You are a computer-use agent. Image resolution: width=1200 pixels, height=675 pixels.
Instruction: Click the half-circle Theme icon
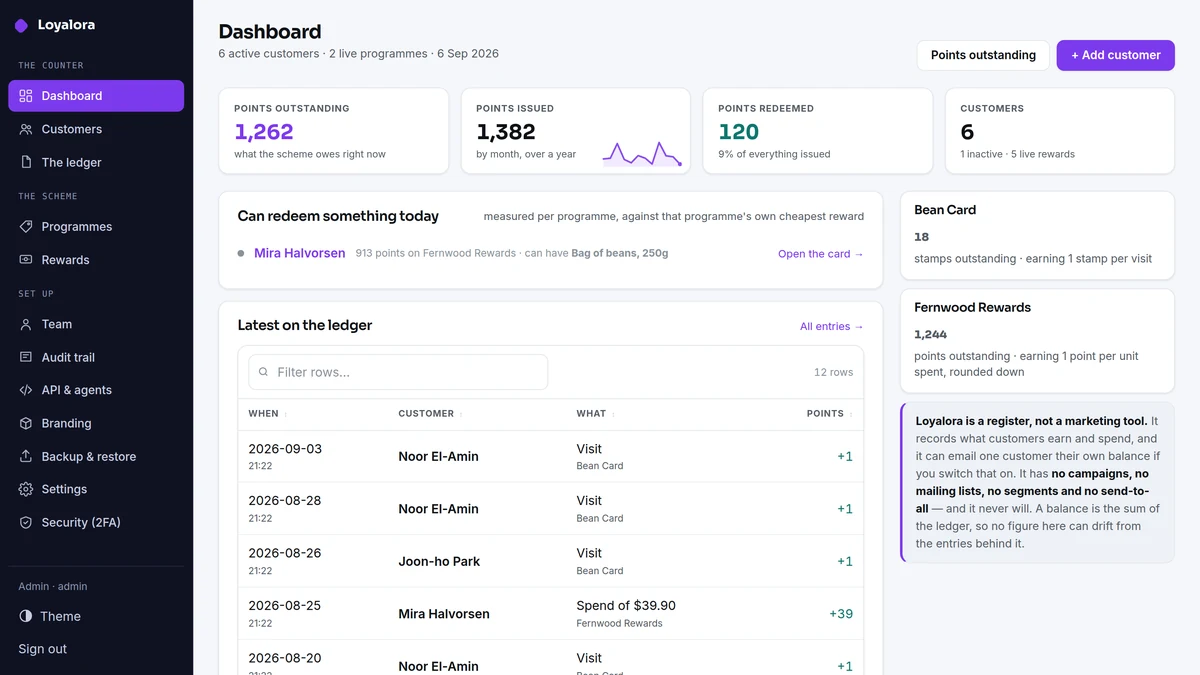click(26, 616)
